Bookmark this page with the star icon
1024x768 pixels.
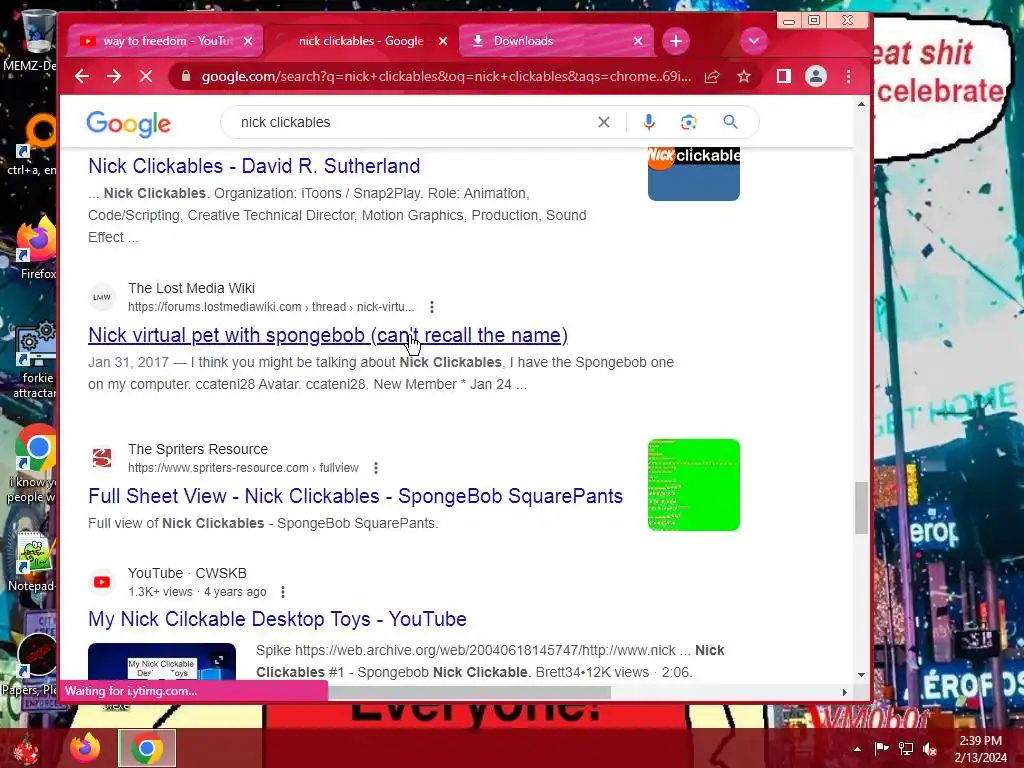(744, 77)
